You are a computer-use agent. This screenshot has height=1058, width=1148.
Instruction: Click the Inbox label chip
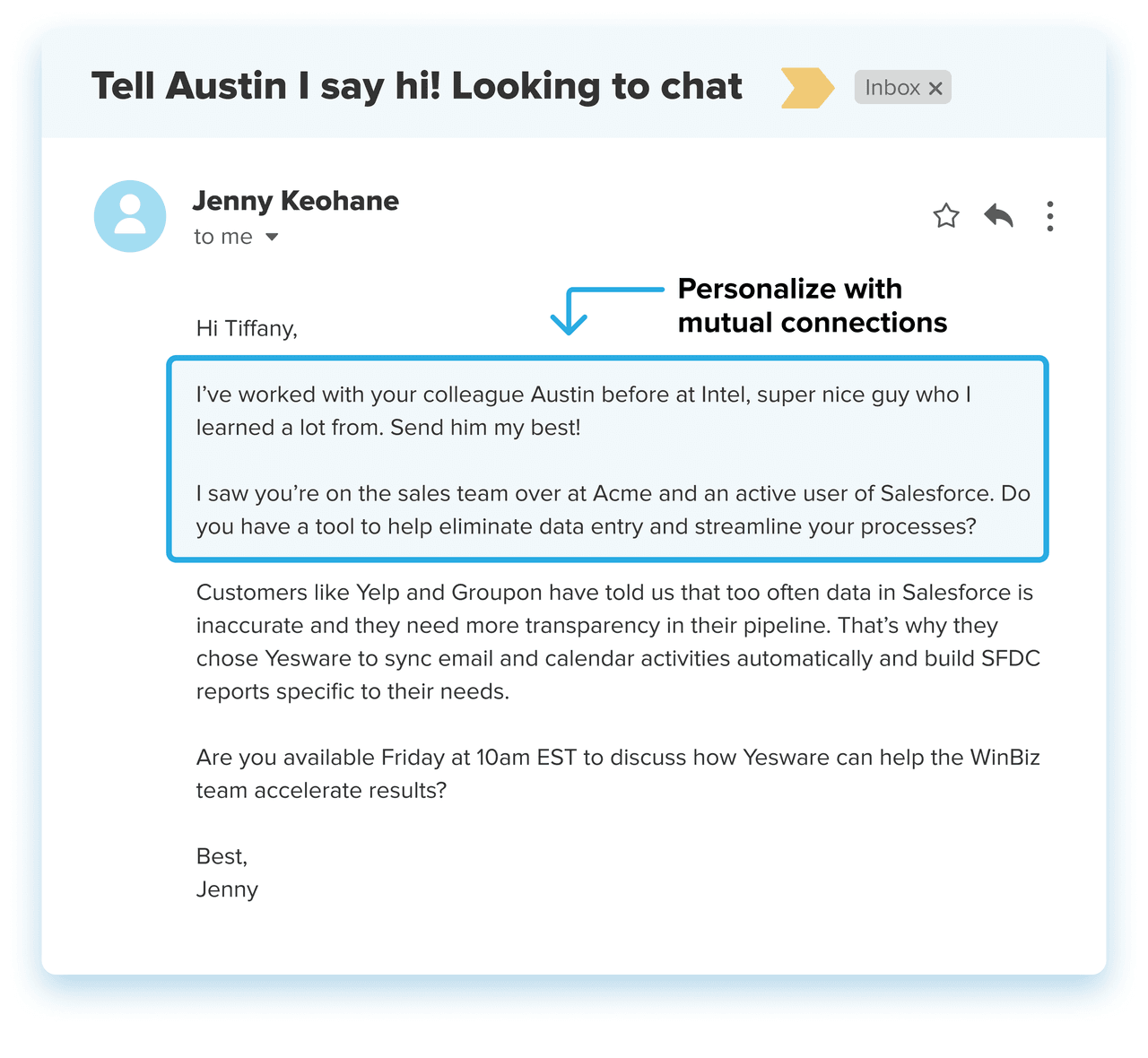coord(891,88)
